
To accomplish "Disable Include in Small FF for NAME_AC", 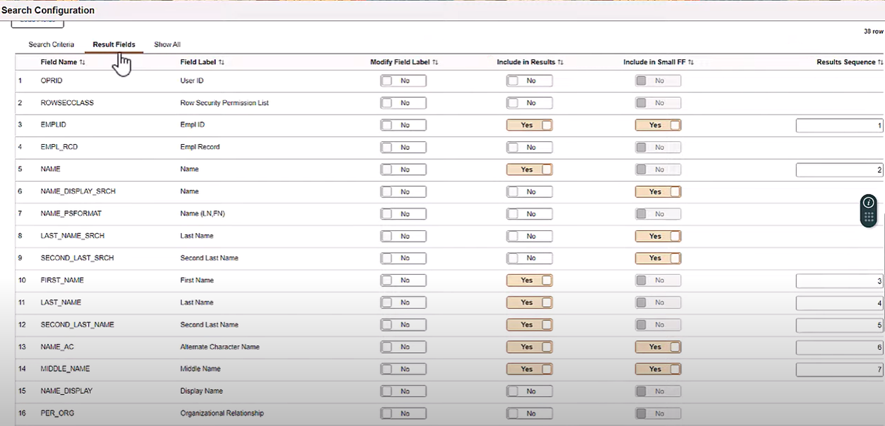I will click(658, 347).
